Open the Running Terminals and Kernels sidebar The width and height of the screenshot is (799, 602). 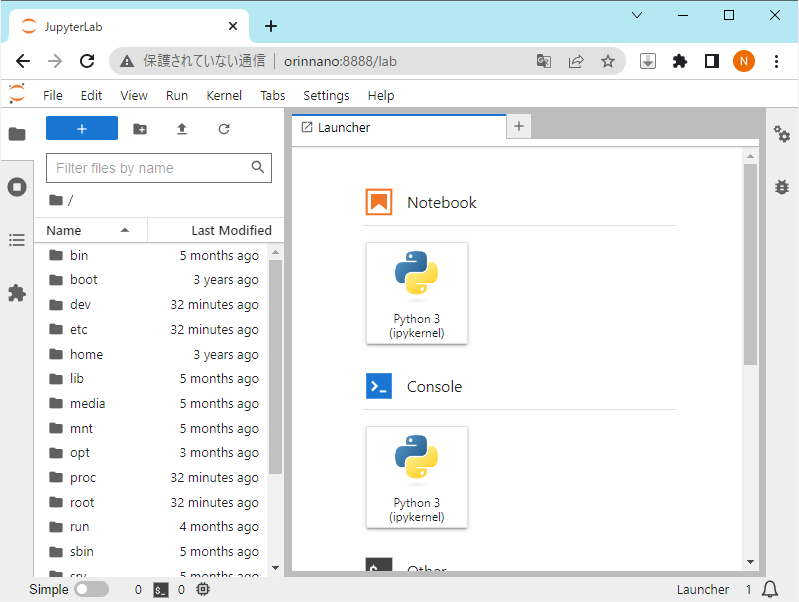point(17,187)
